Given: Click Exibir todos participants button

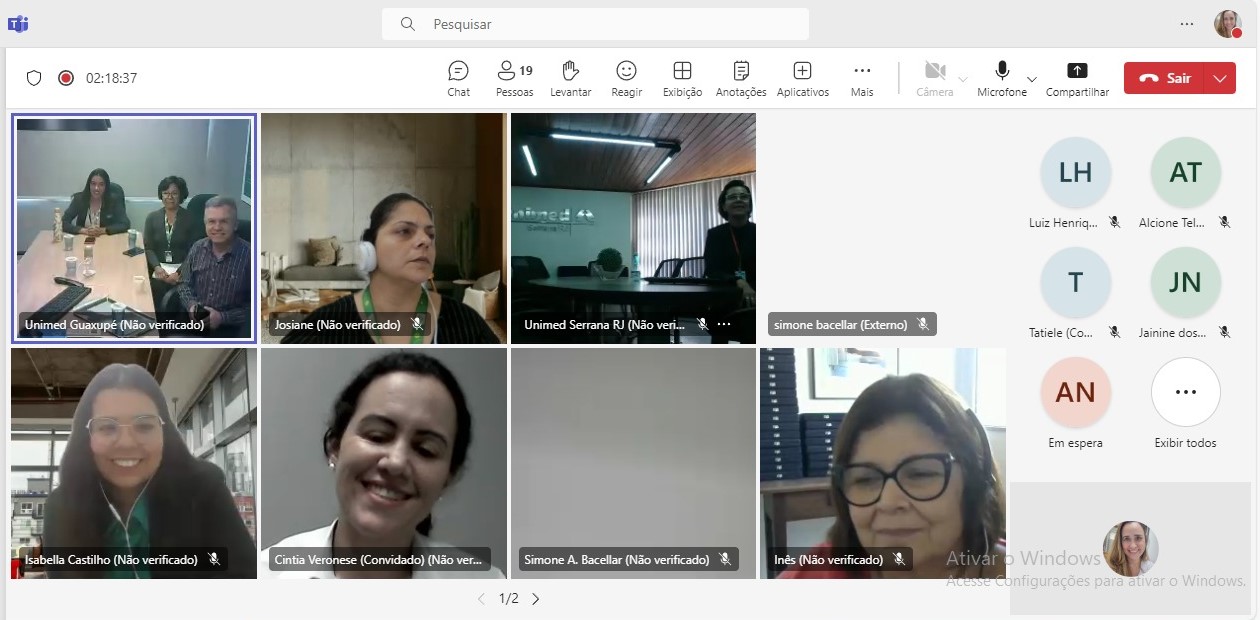Looking at the screenshot, I should [1185, 392].
